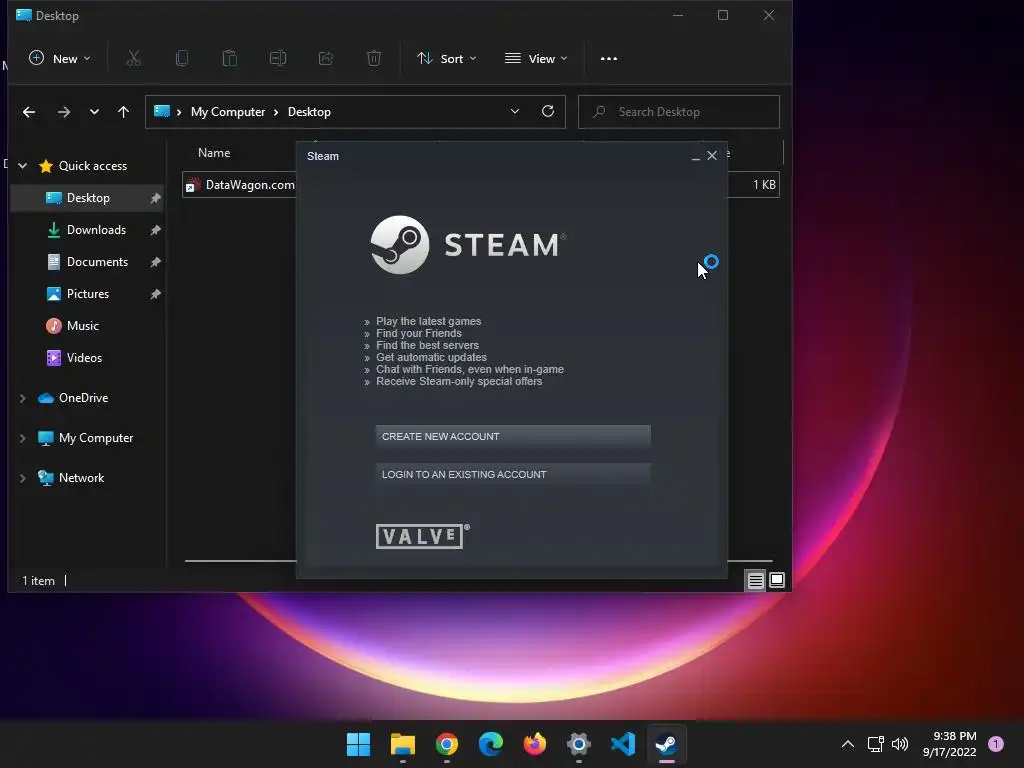
Task: Open Windows Start menu
Action: (x=359, y=744)
